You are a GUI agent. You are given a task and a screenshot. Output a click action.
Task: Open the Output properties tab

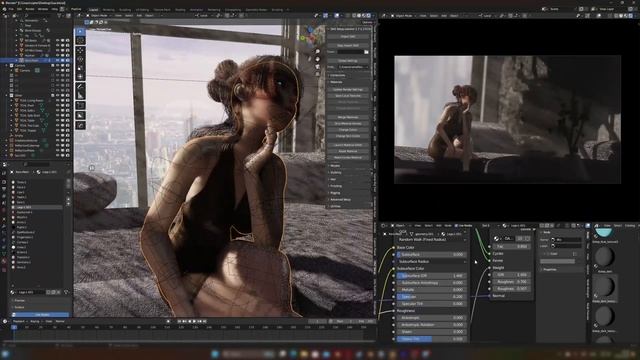click(4, 189)
